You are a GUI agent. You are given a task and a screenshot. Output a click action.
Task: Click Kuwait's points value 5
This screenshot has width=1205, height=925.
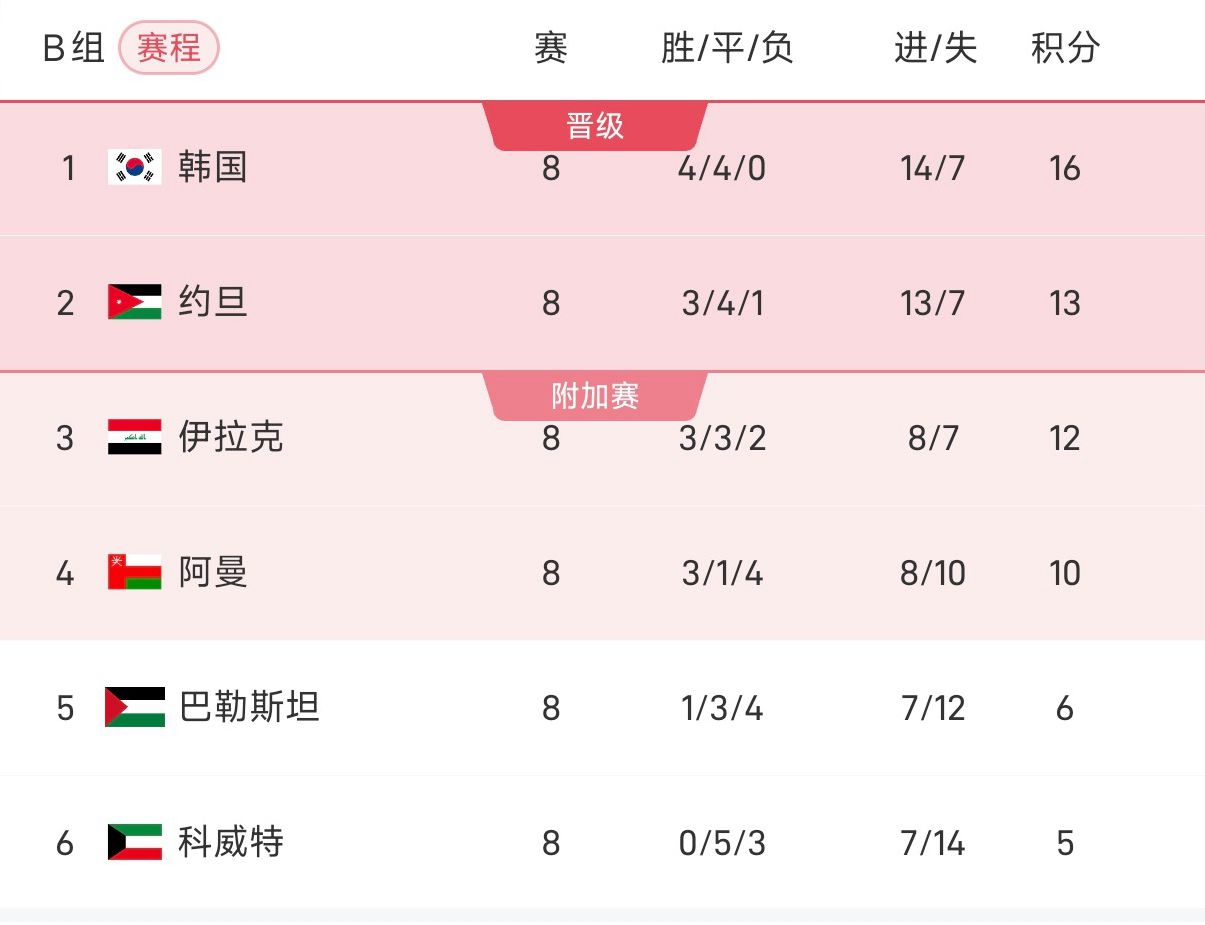1064,843
